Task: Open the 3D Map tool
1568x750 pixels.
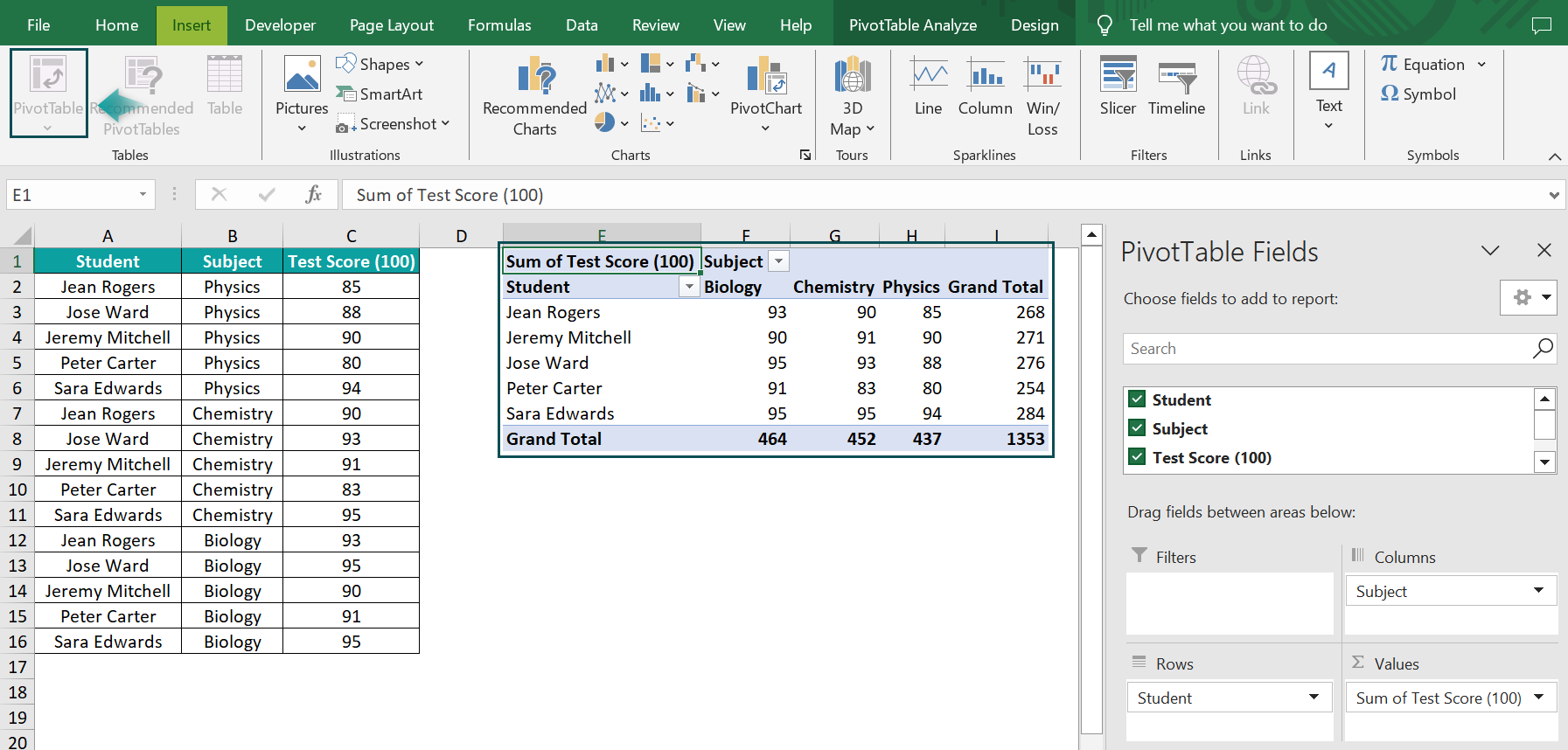Action: click(852, 96)
